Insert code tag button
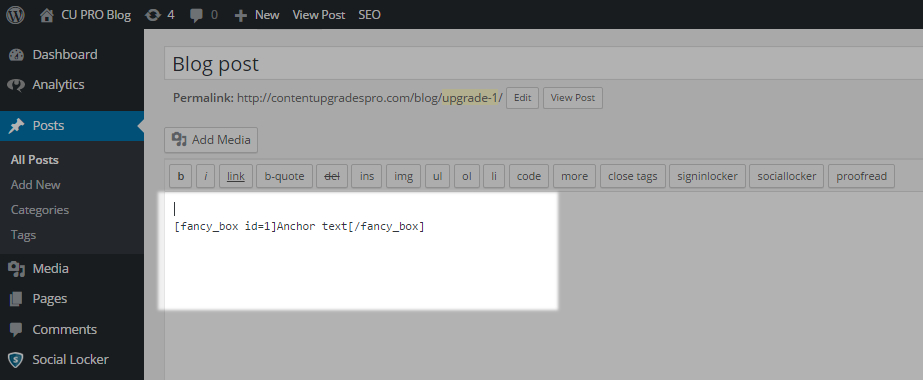Screen dimensions: 923x380 coord(529,176)
